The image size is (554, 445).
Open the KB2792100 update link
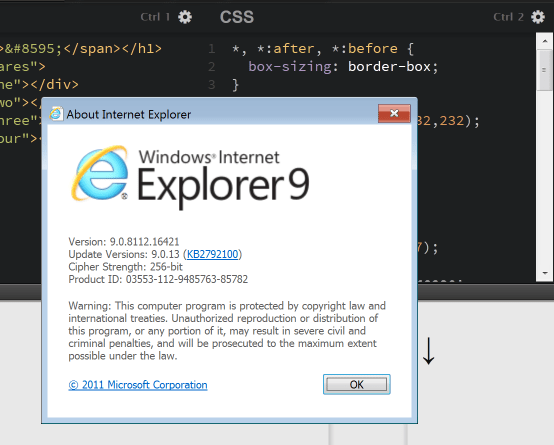point(212,254)
